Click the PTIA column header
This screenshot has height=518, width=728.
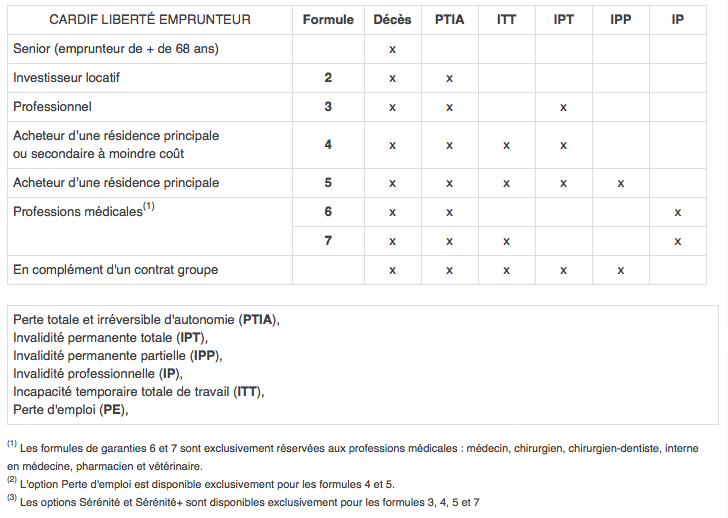449,19
